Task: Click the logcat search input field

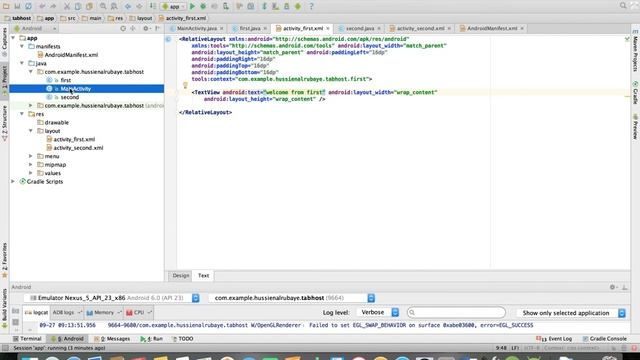Action: (456, 313)
